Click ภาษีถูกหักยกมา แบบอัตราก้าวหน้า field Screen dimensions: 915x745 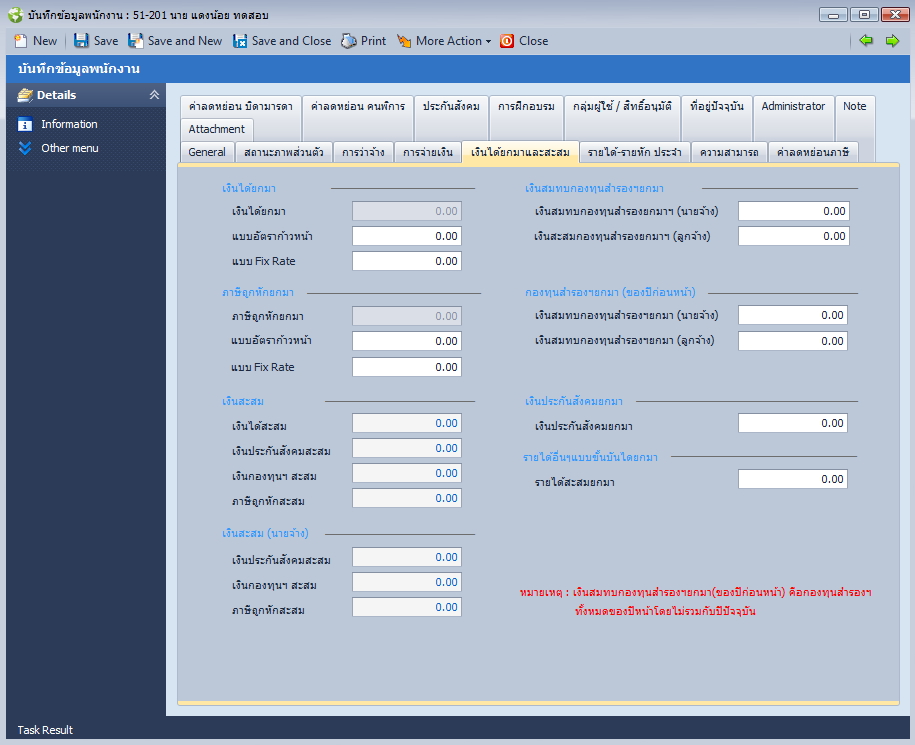407,341
